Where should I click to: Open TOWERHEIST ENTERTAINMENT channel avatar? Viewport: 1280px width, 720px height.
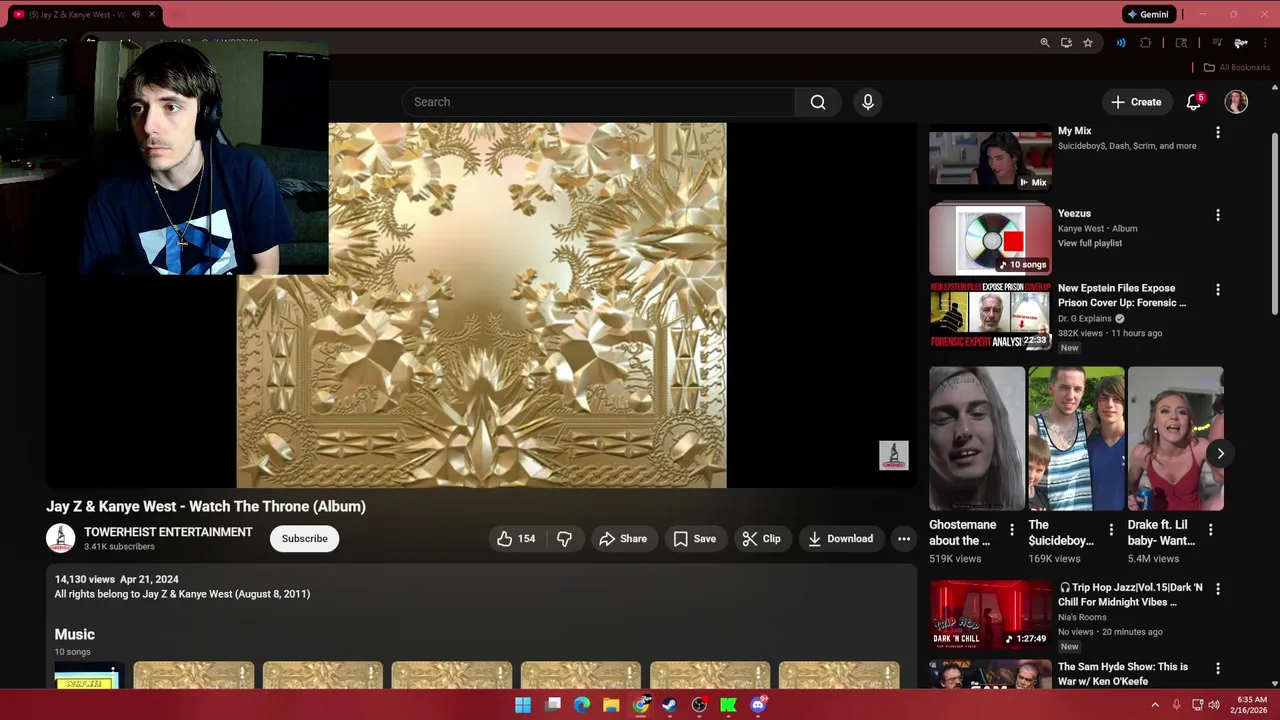pyautogui.click(x=60, y=538)
